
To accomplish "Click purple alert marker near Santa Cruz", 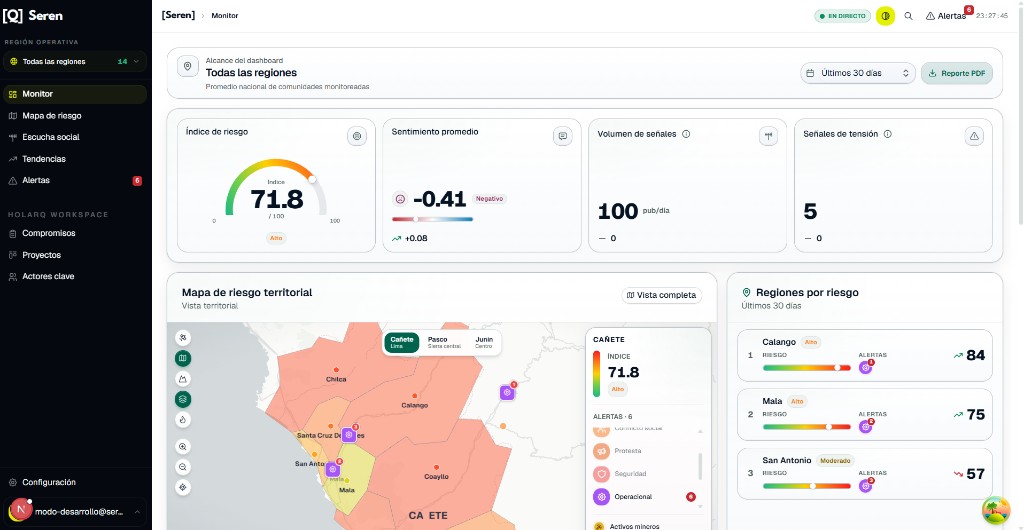I will [x=349, y=435].
